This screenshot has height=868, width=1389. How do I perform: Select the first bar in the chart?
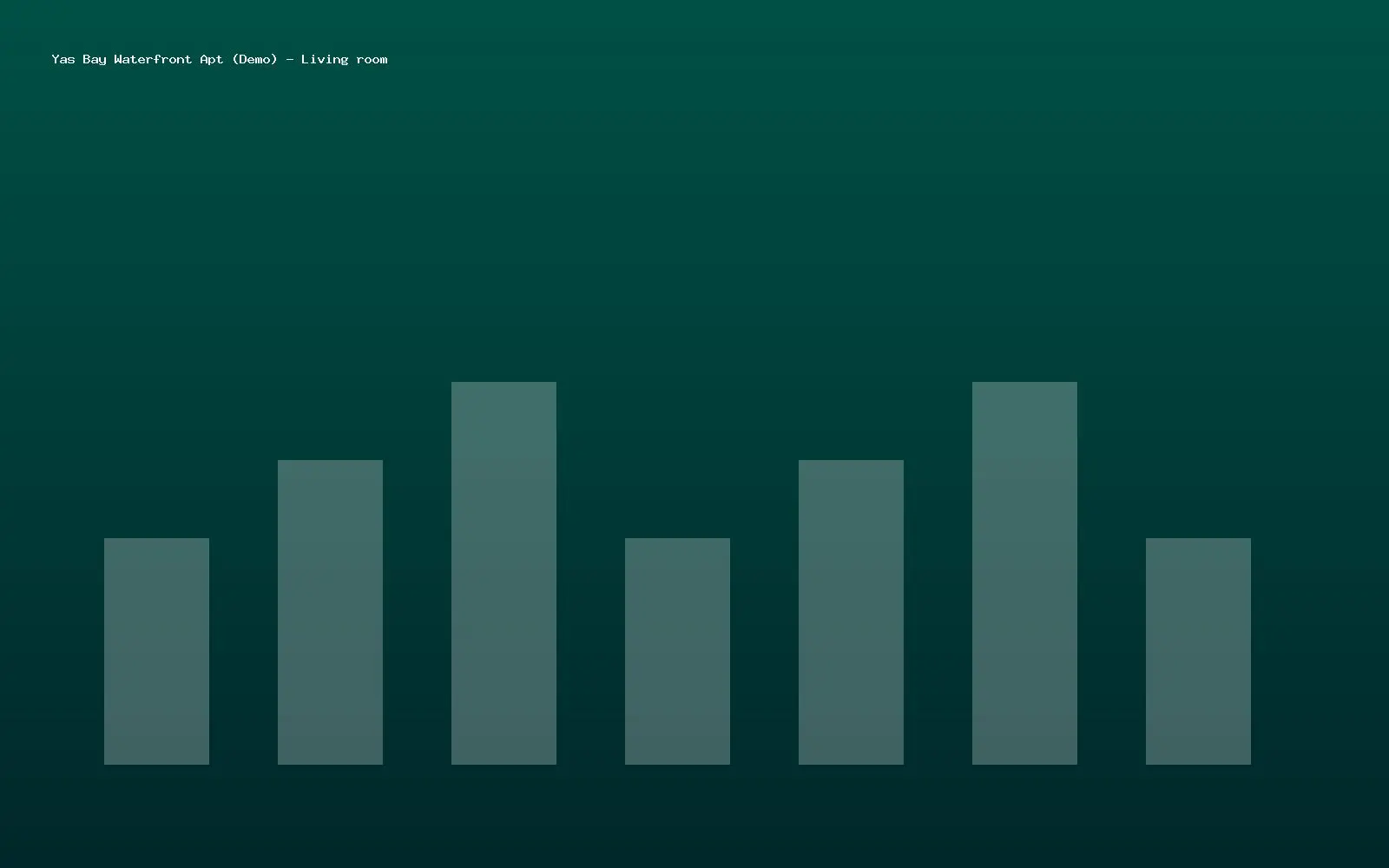(156, 651)
